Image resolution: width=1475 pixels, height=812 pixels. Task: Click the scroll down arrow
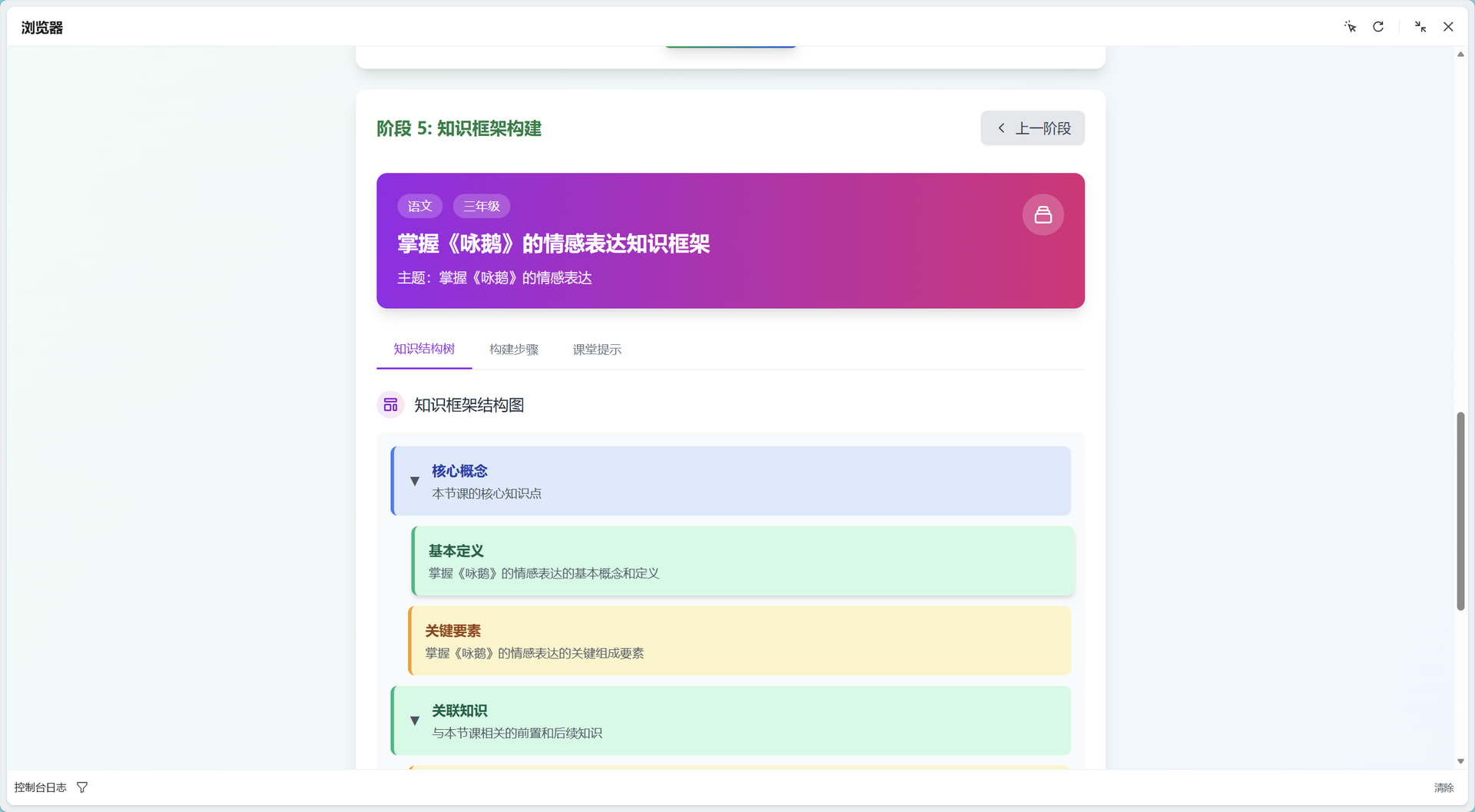point(1460,761)
